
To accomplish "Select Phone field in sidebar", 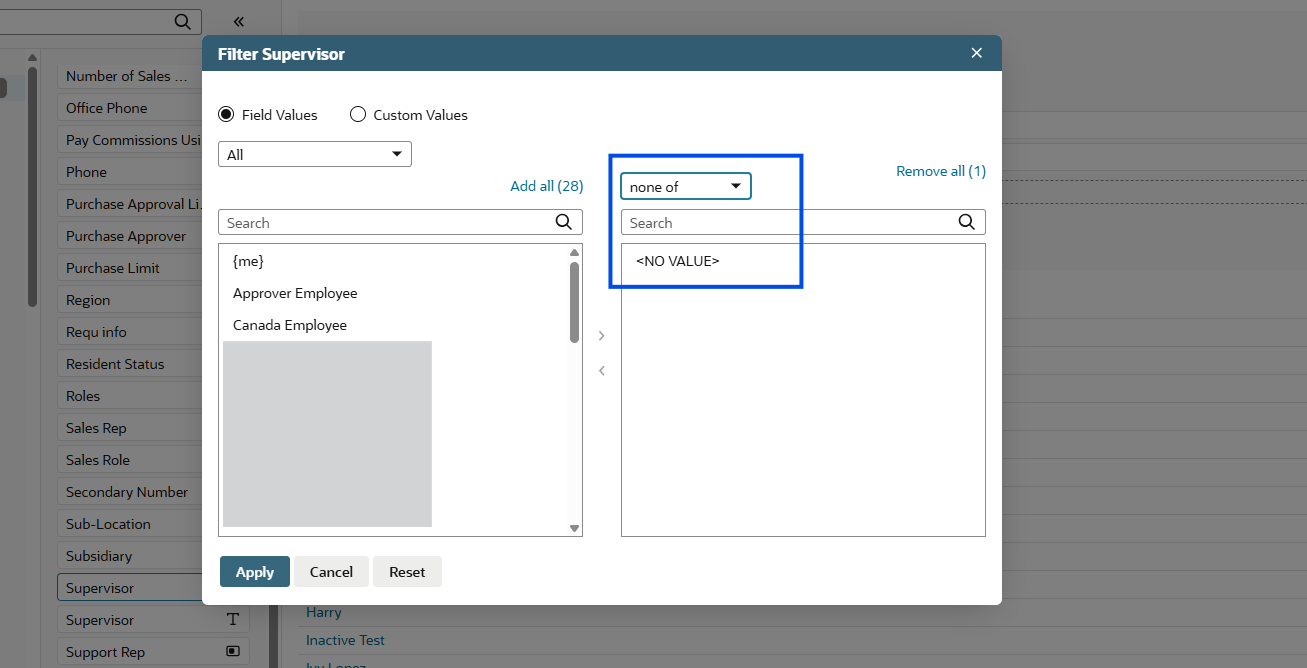I will (x=130, y=172).
